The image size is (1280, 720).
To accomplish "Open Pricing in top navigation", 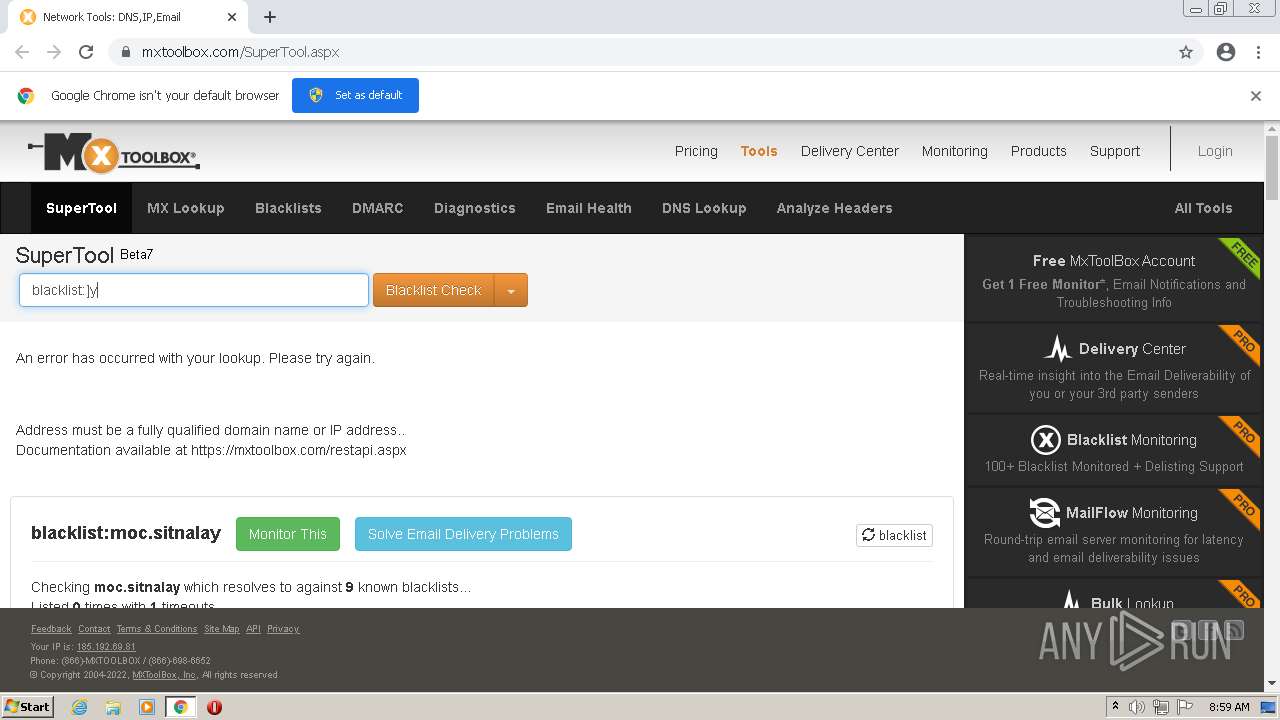I will tap(696, 151).
